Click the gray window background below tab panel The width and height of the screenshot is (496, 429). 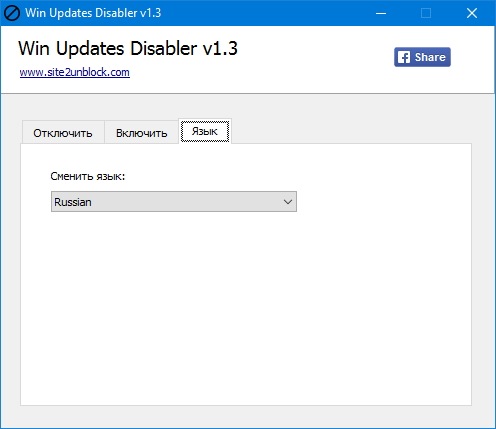click(246, 417)
